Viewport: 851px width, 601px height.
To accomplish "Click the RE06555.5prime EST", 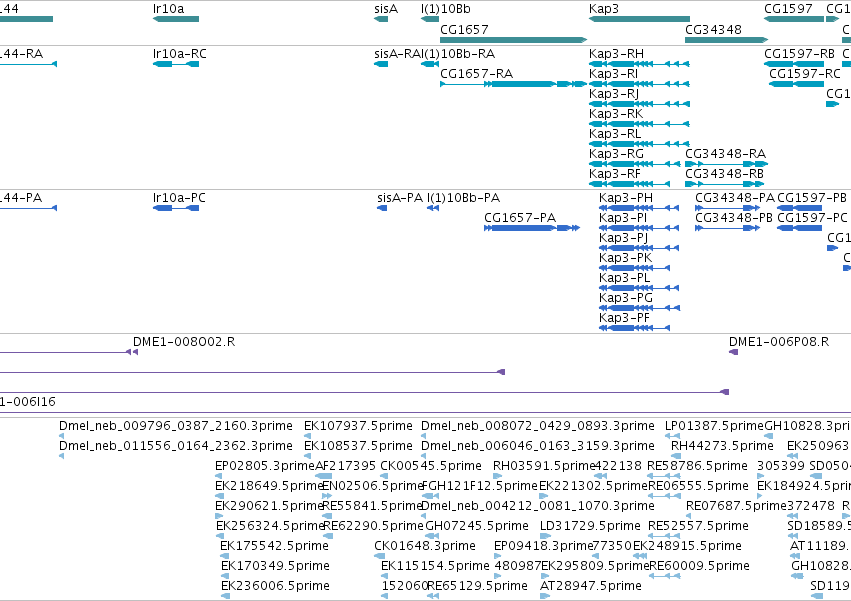I will click(664, 496).
